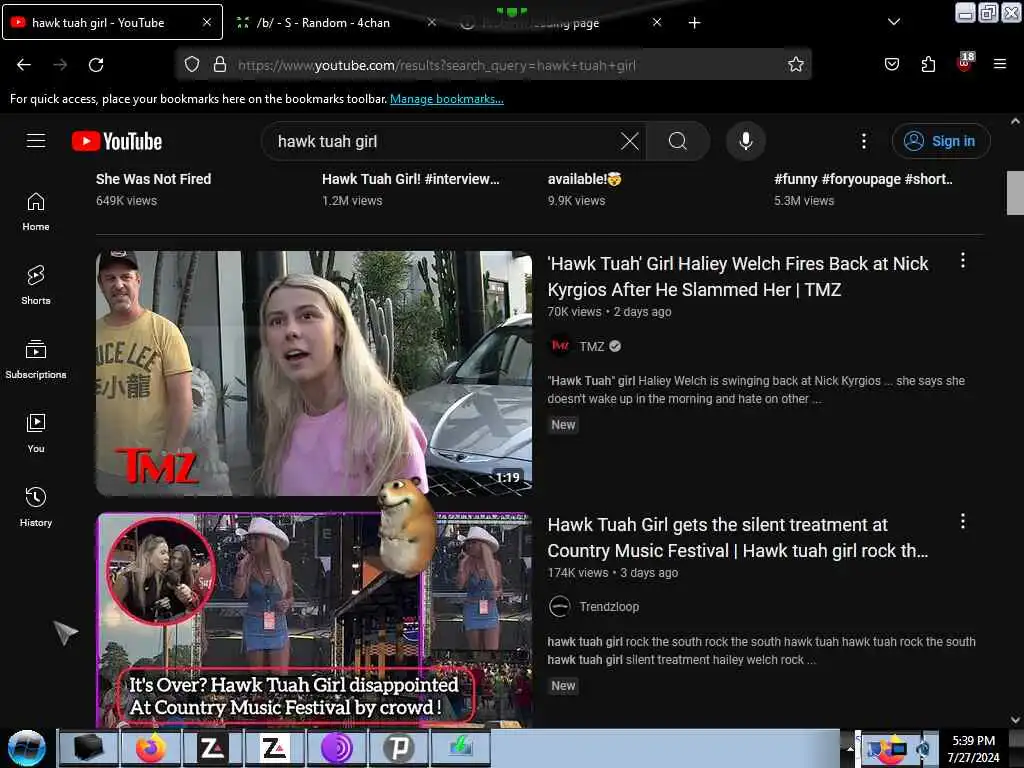Close the 4chan tab
Screen dimensions: 1024x768
[432, 22]
